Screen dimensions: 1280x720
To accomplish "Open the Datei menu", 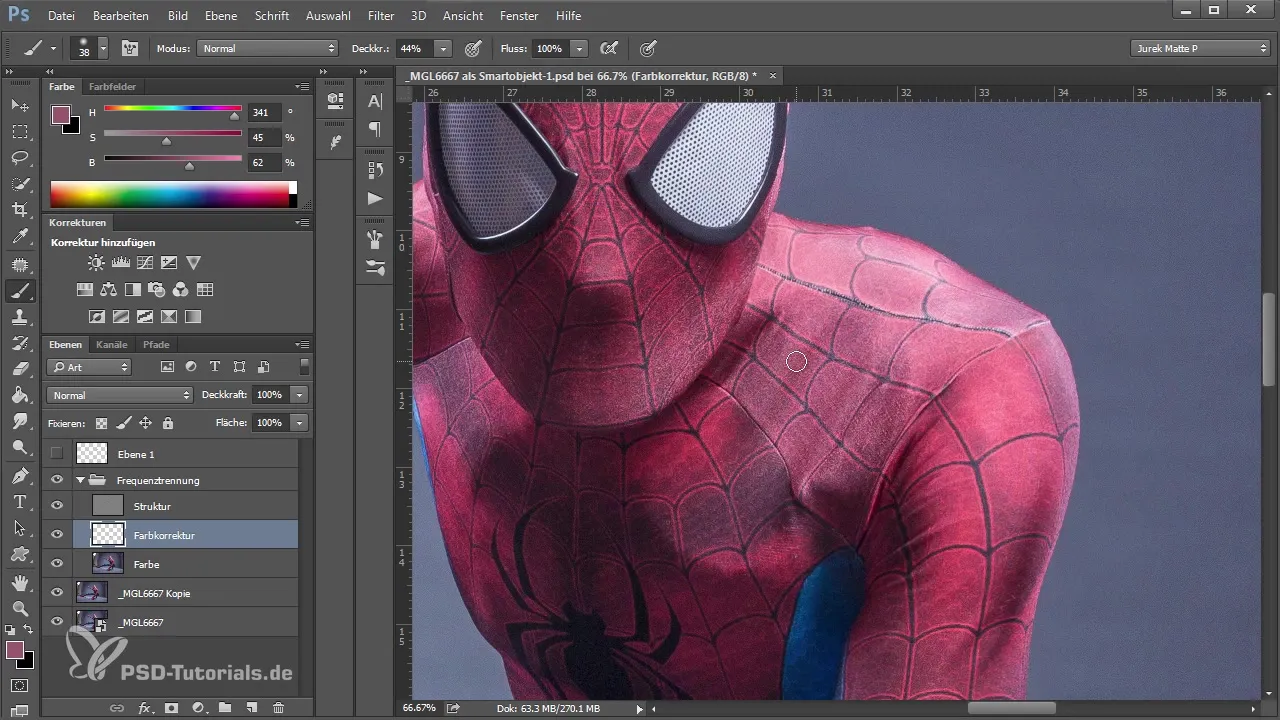I will pos(61,16).
